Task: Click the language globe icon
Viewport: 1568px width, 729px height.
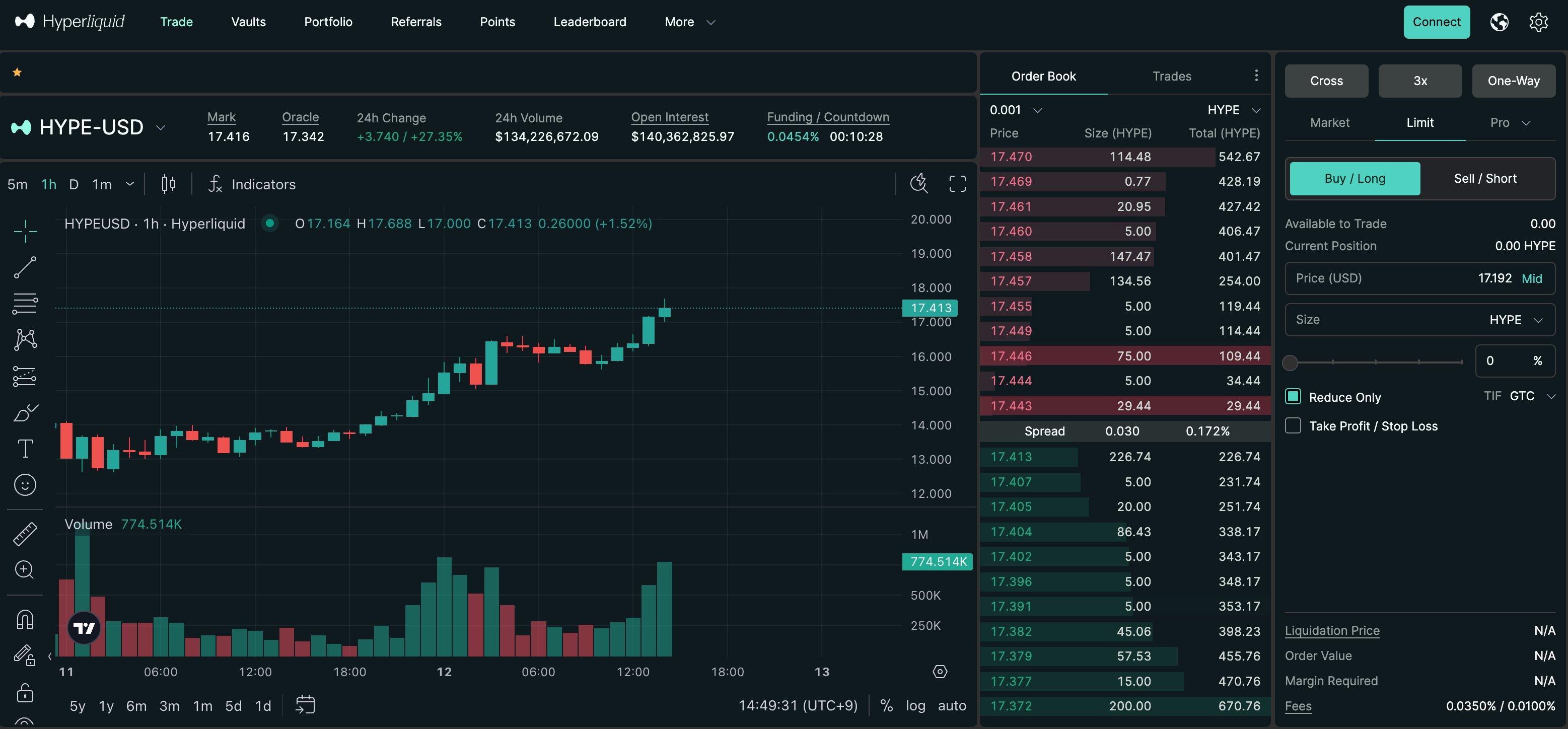Action: [x=1499, y=23]
